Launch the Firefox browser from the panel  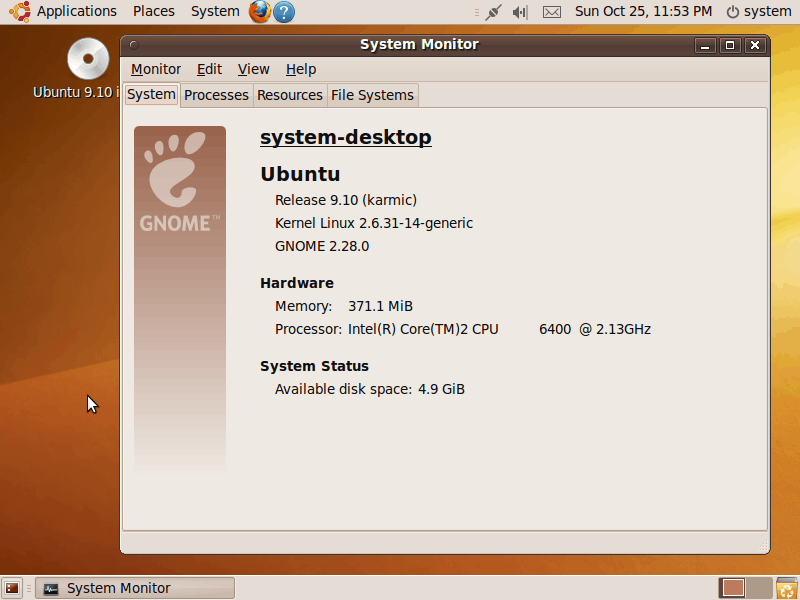click(x=260, y=11)
